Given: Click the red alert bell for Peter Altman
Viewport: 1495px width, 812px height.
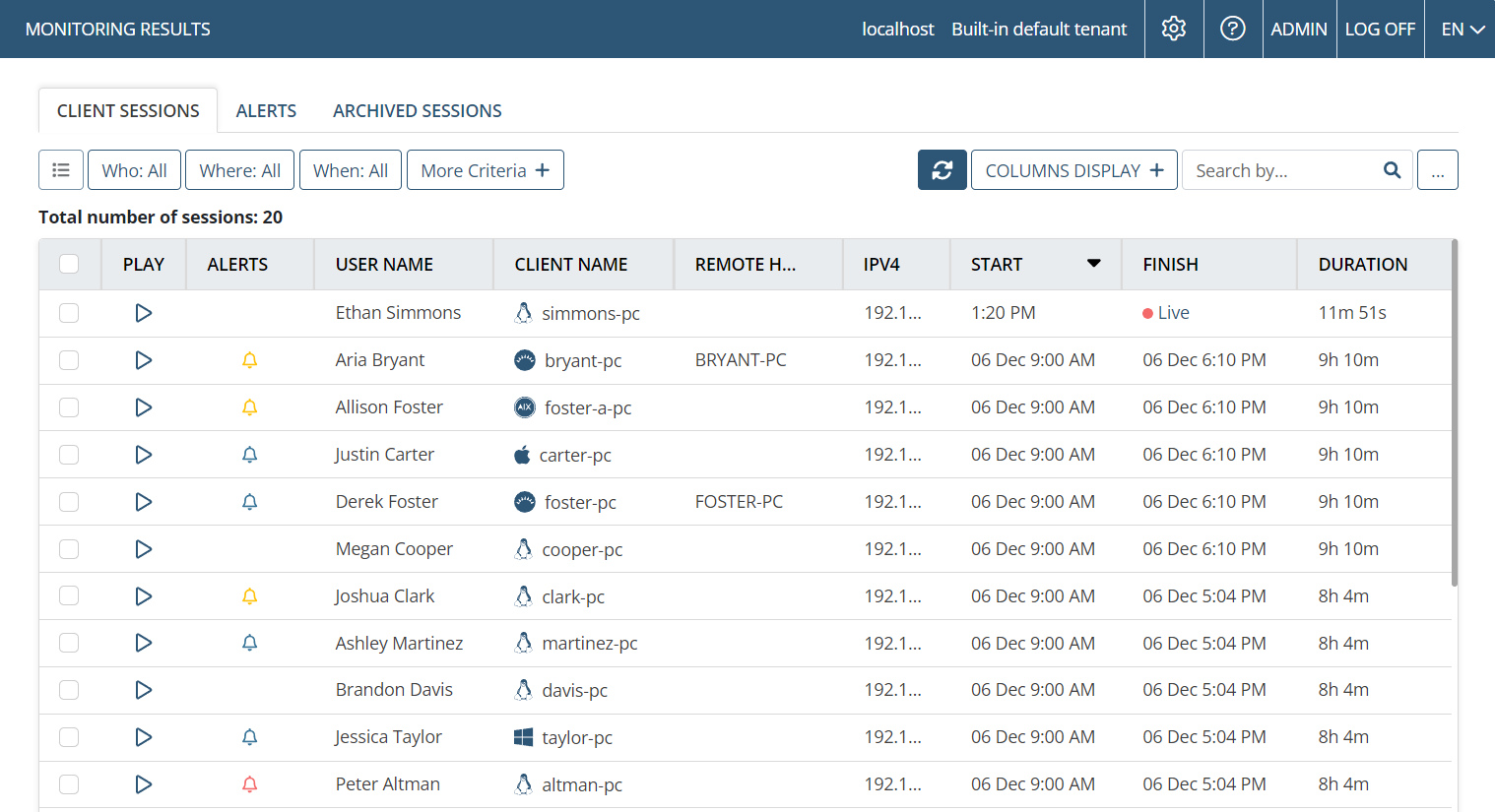Looking at the screenshot, I should tap(250, 784).
